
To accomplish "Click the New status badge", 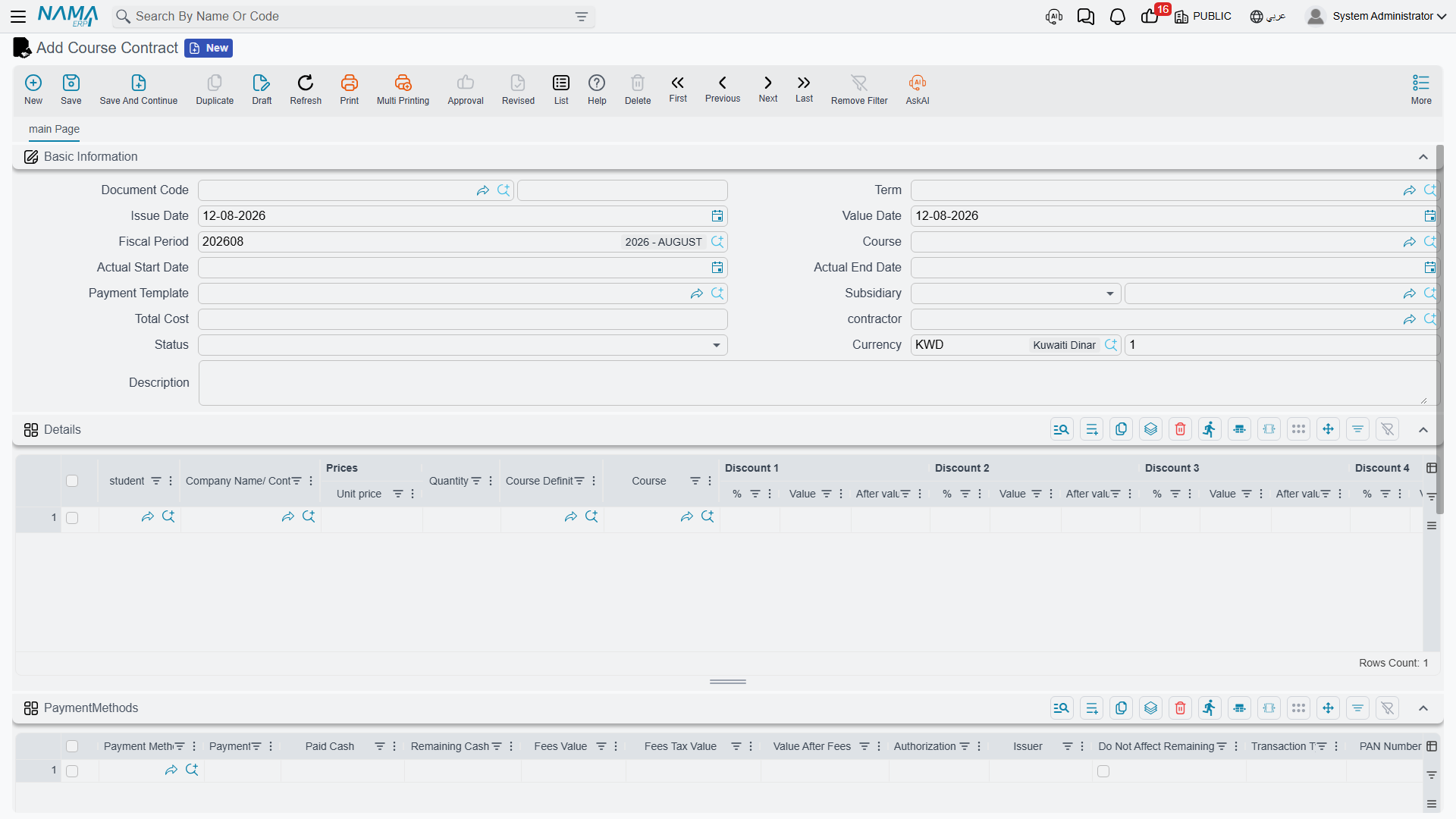I will click(209, 49).
